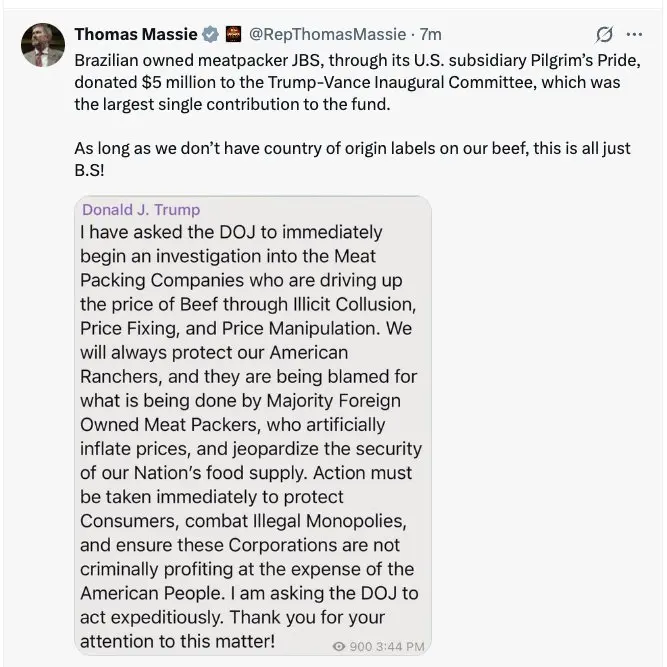
Task: Click the Donald J. Trump sender name
Action: (141, 210)
